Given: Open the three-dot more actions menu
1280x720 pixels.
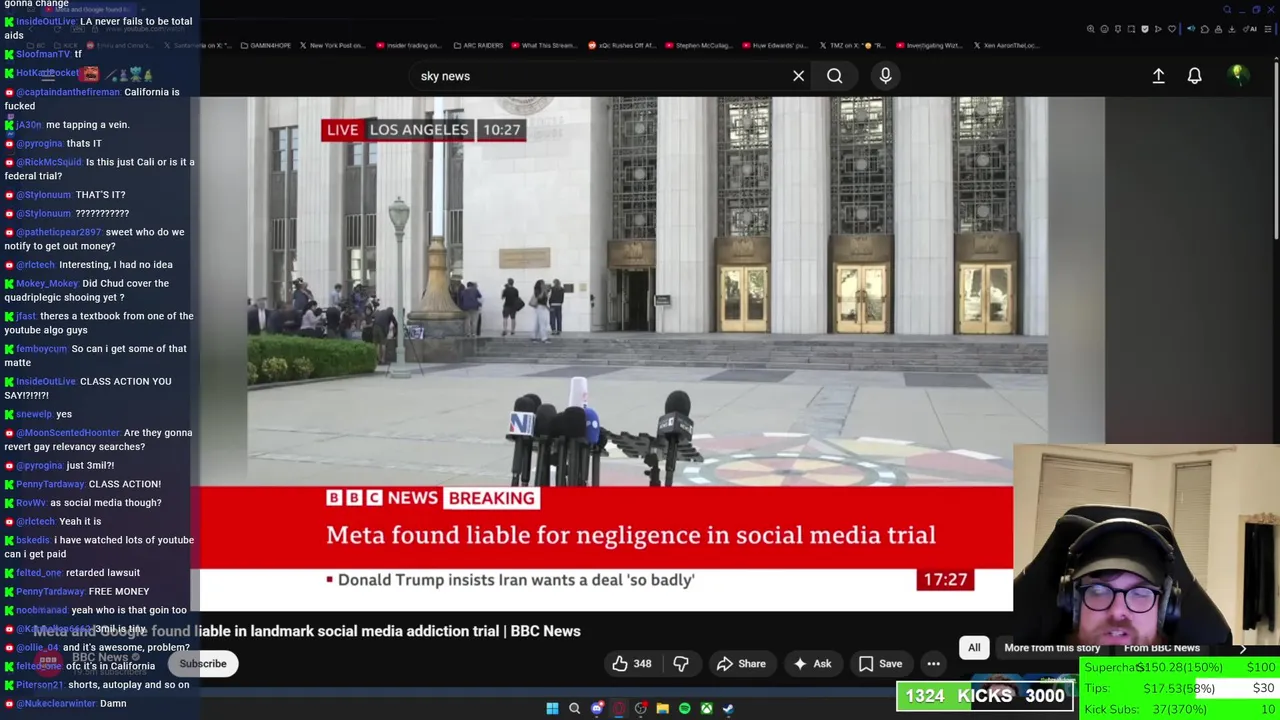Looking at the screenshot, I should point(933,664).
